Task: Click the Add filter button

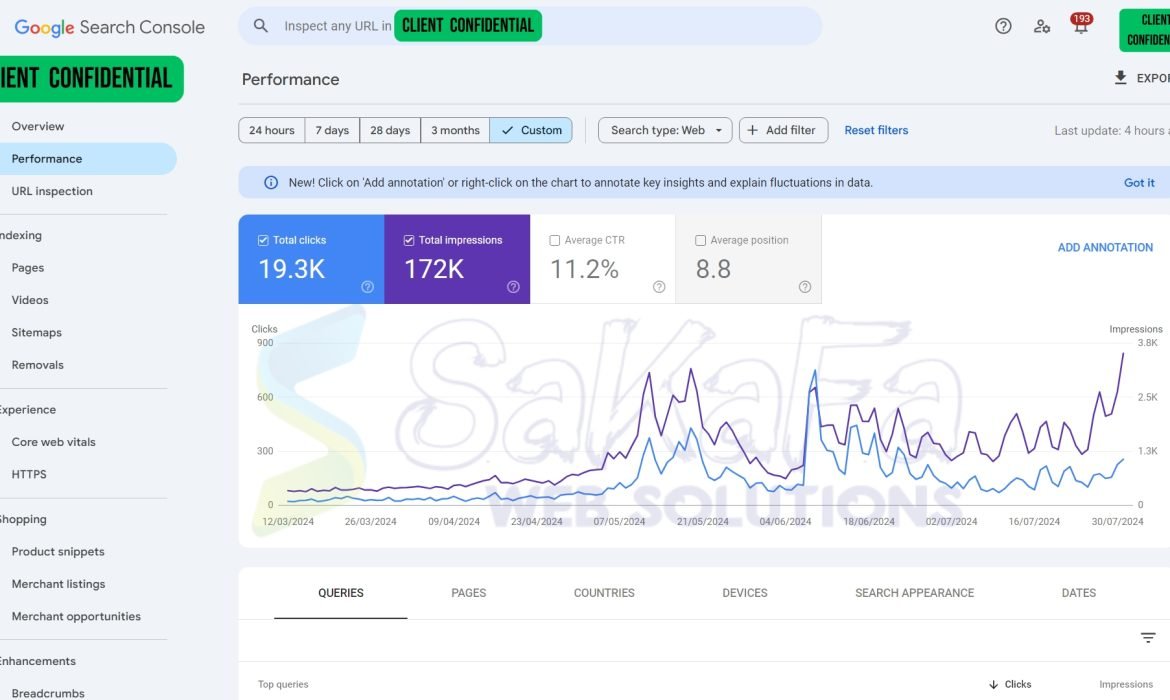Action: tap(783, 130)
